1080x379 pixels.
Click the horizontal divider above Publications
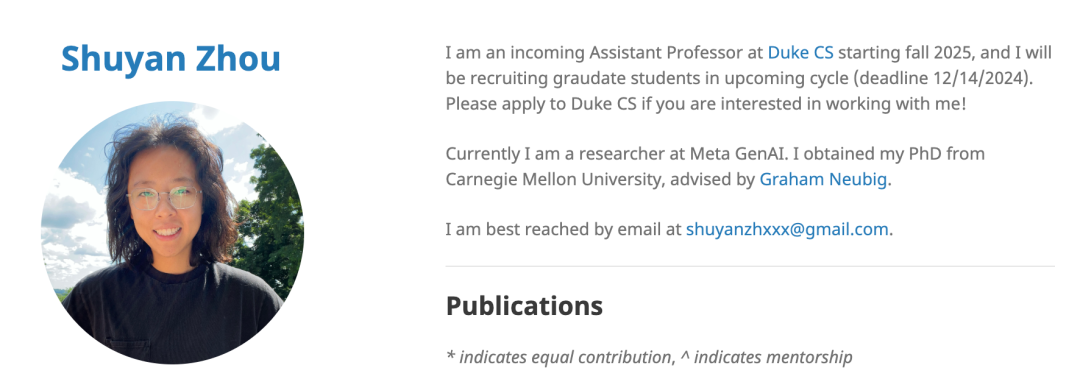pyautogui.click(x=750, y=266)
